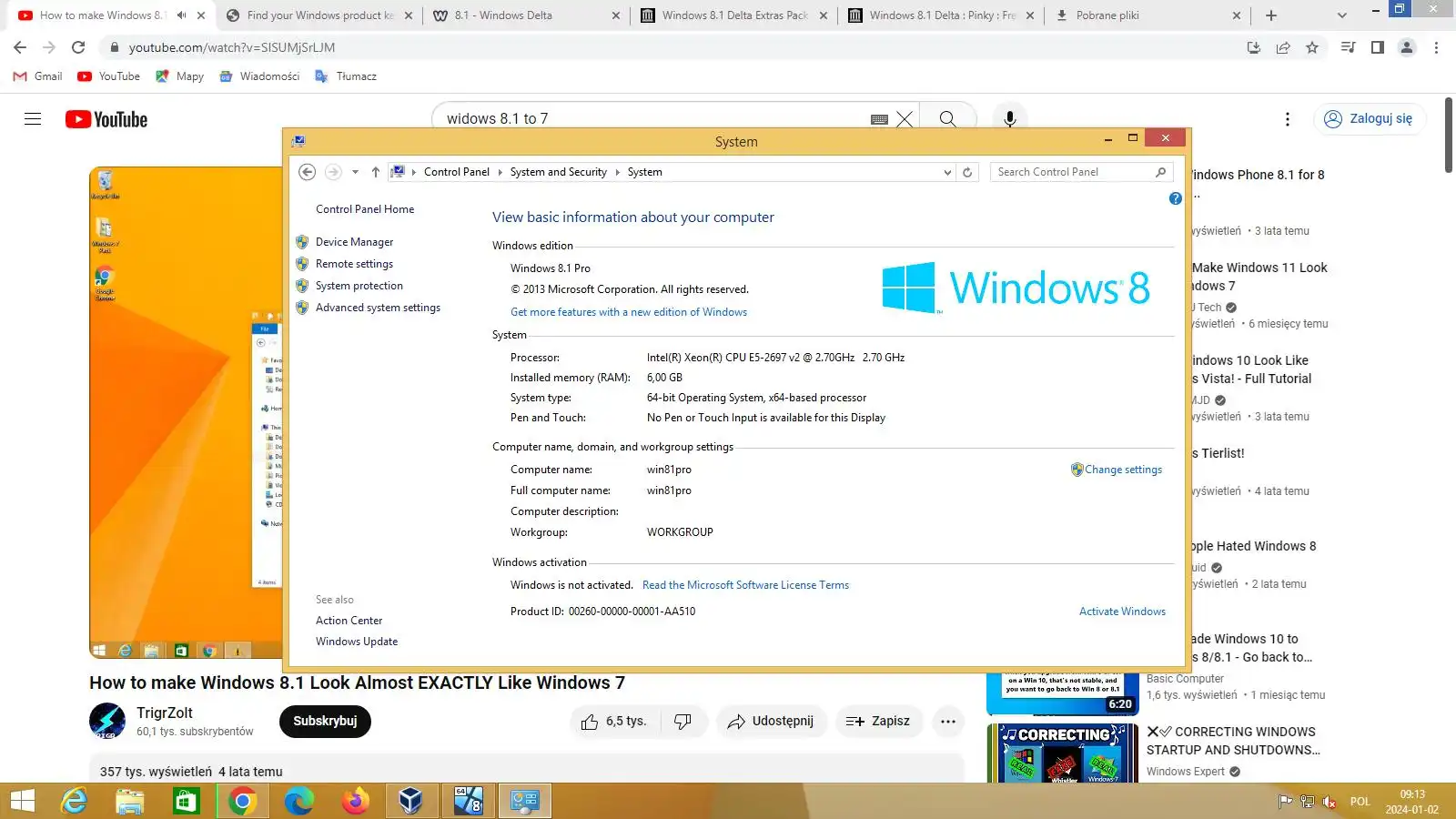Image resolution: width=1456 pixels, height=819 pixels.
Task: Click the Chrome address bar URL
Action: point(232,47)
